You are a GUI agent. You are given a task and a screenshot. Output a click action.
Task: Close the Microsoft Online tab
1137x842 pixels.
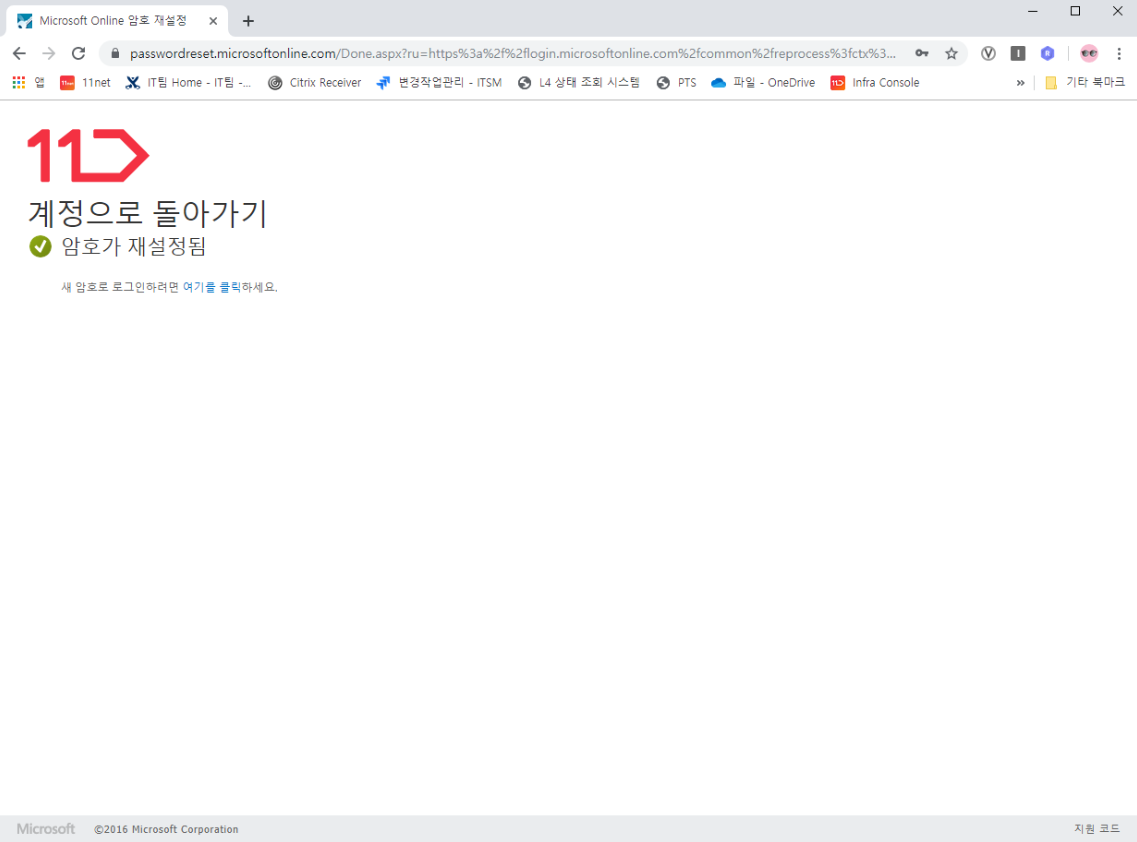pyautogui.click(x=213, y=21)
